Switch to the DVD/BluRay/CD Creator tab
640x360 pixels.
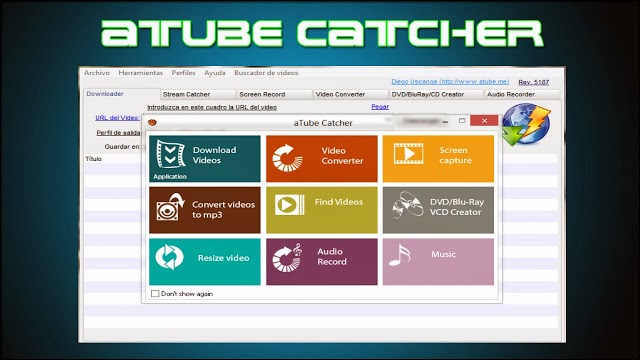point(436,94)
